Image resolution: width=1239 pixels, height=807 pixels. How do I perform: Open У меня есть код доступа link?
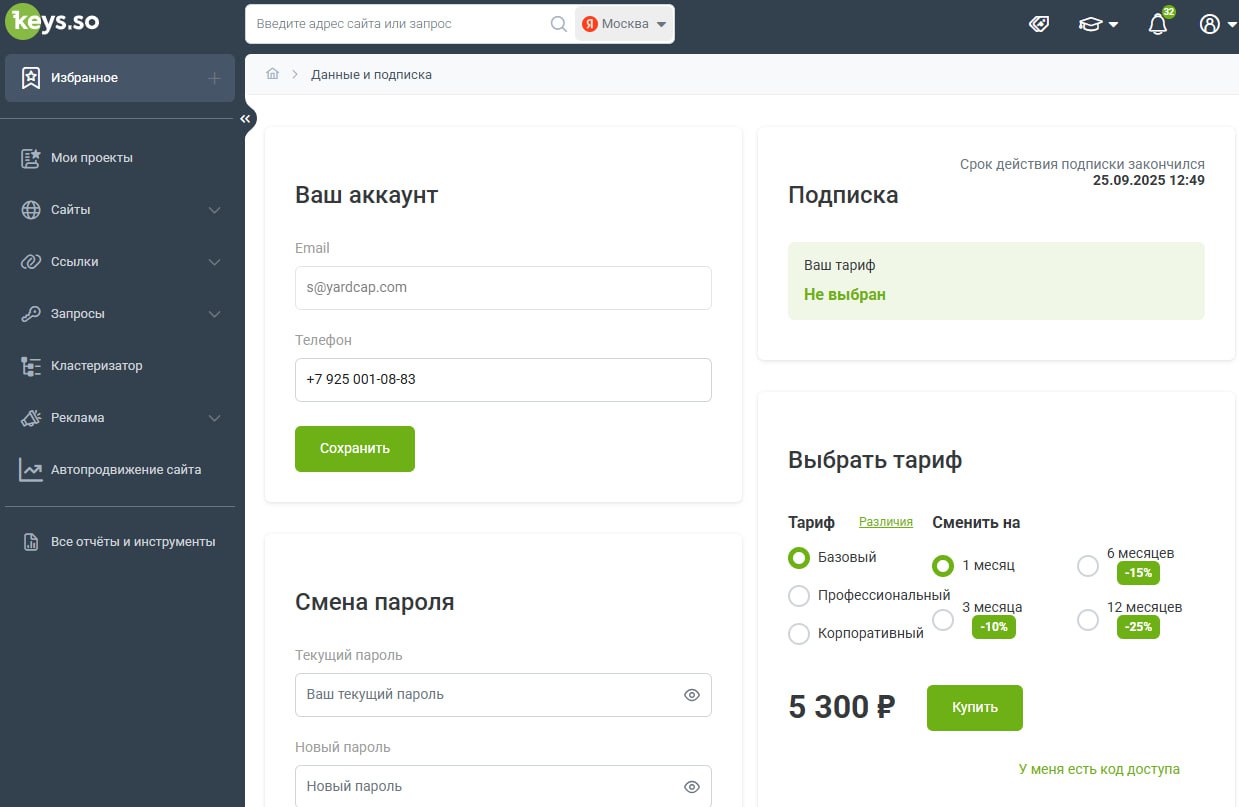[x=1099, y=768]
